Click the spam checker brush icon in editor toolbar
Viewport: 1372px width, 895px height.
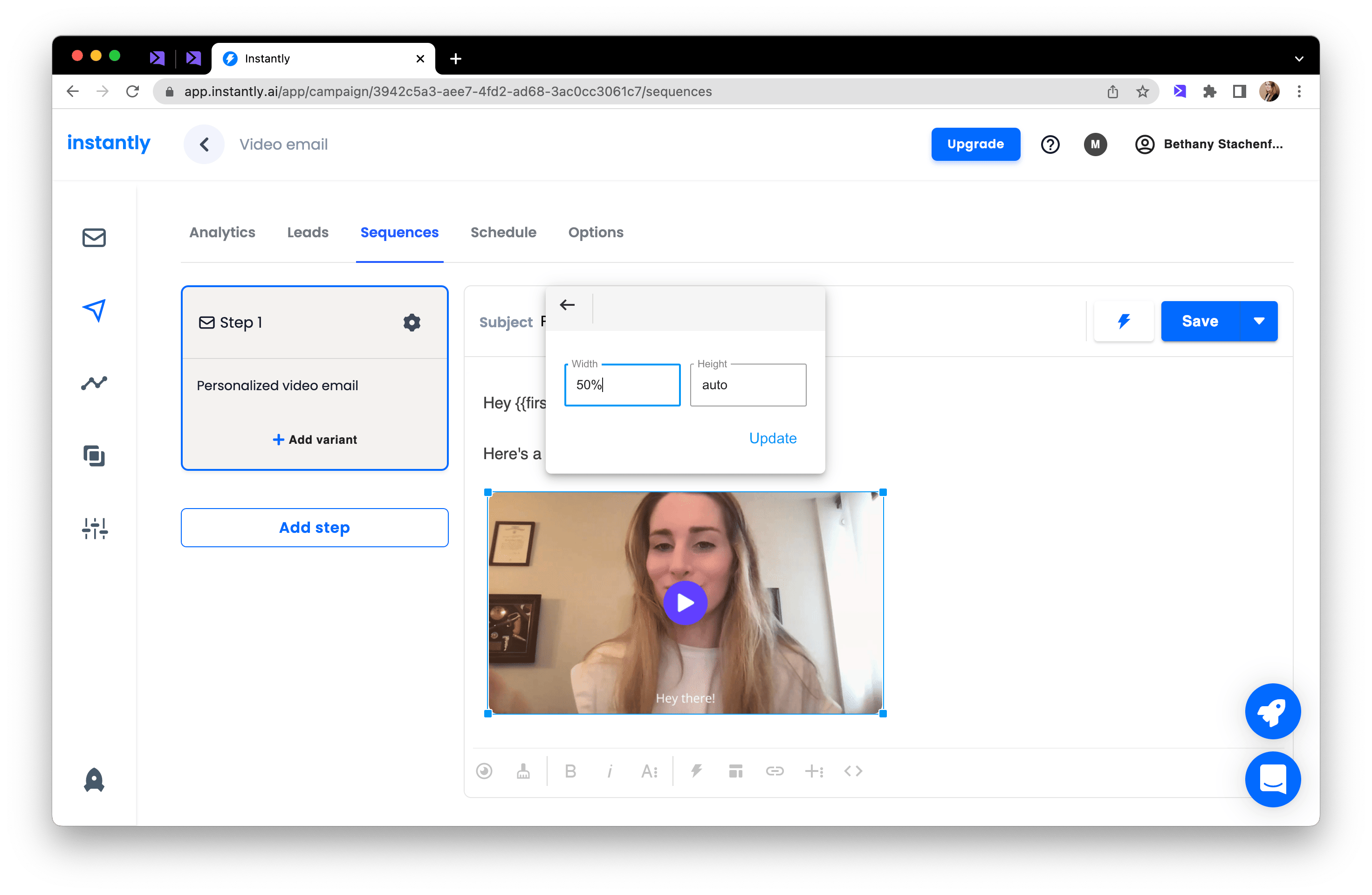point(523,771)
